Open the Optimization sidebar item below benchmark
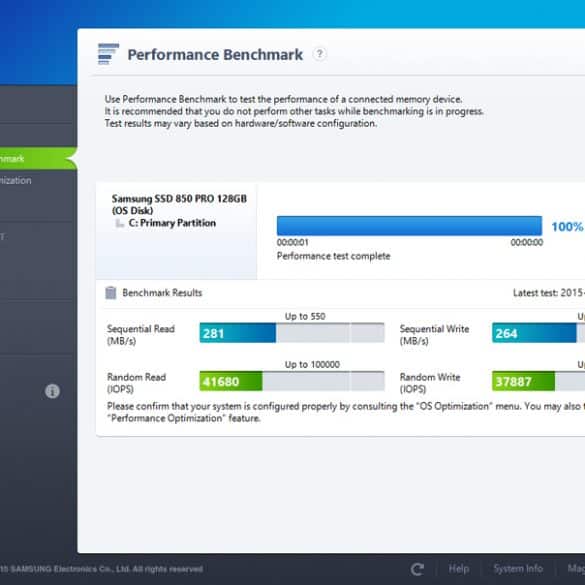Image resolution: width=585 pixels, height=585 pixels. pos(16,181)
